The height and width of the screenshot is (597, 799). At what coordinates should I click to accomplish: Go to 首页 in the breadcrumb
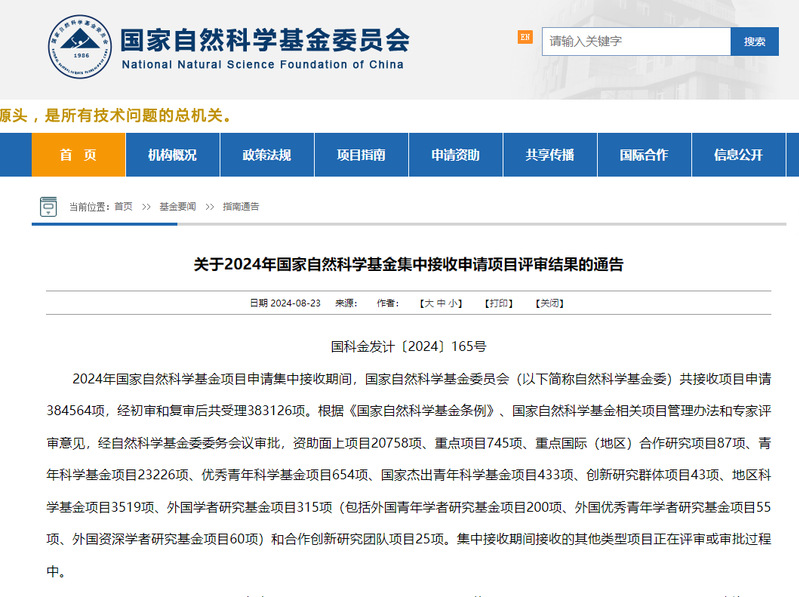(x=123, y=206)
